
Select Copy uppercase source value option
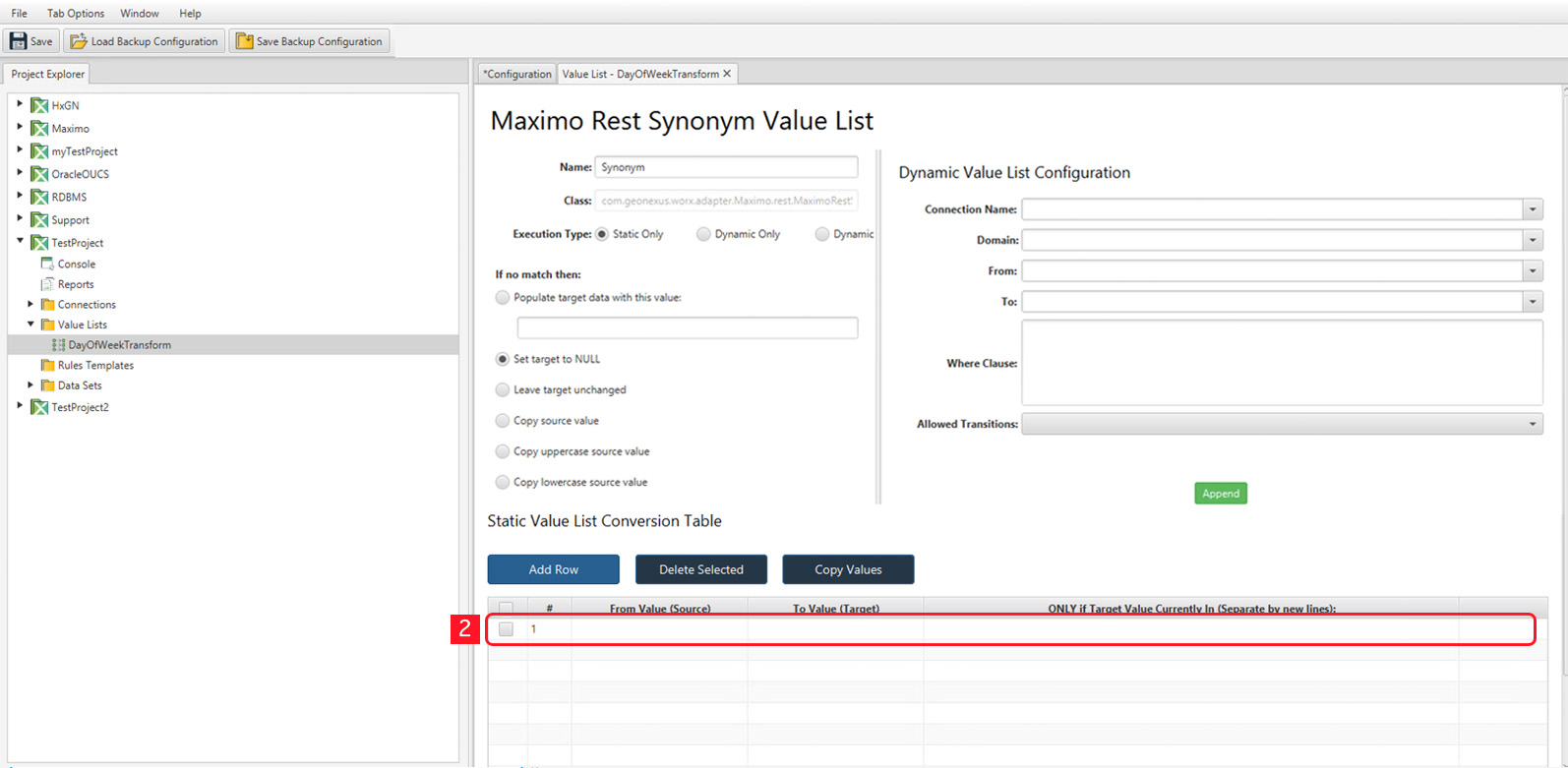click(503, 451)
